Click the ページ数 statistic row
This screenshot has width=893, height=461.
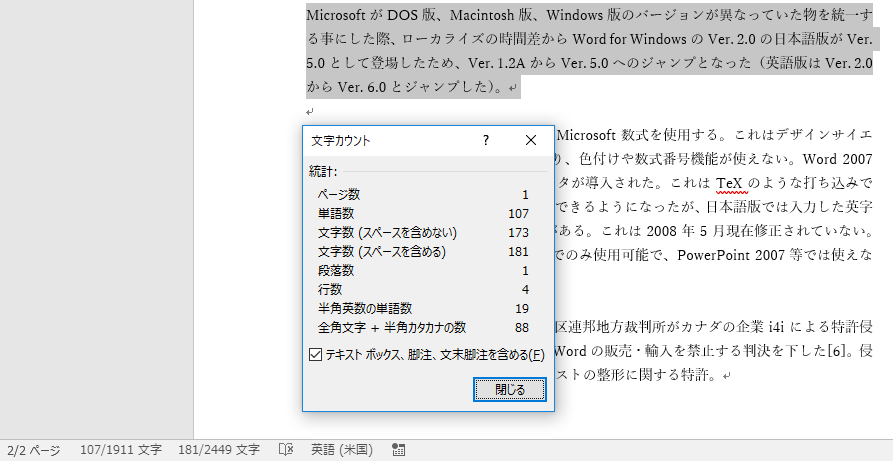(x=423, y=194)
